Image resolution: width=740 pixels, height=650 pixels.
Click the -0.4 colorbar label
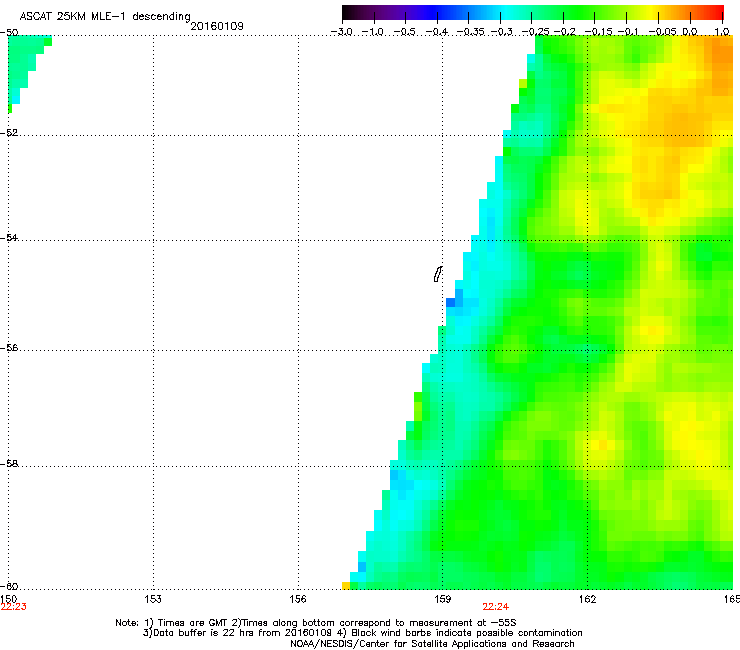click(x=437, y=32)
